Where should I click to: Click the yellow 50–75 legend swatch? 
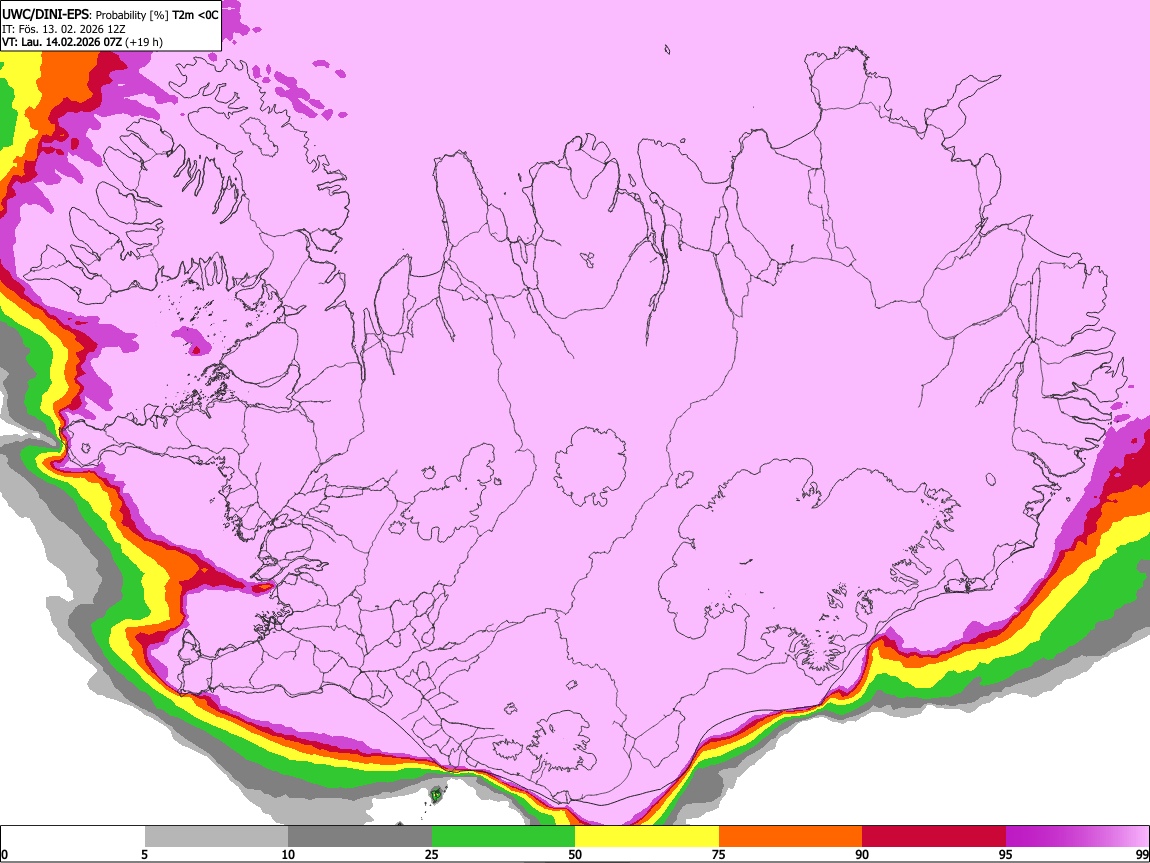coord(647,837)
